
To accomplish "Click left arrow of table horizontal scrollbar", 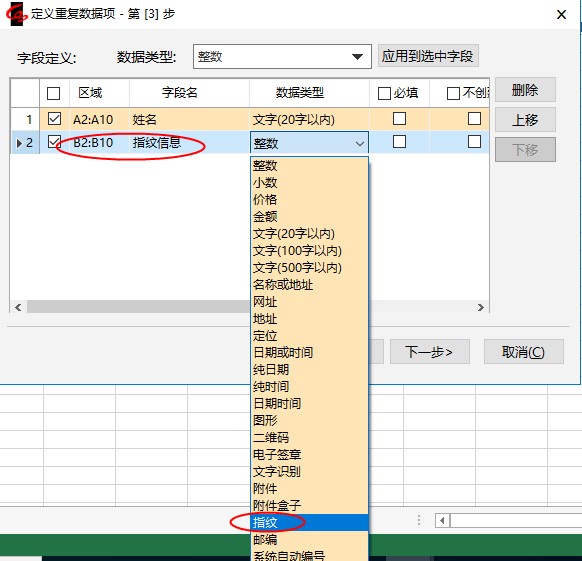I will click(x=18, y=307).
